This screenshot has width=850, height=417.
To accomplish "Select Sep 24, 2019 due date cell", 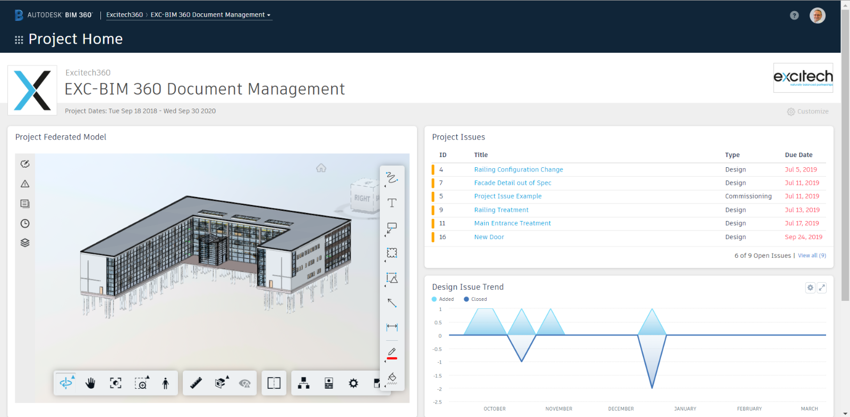I will coord(803,237).
